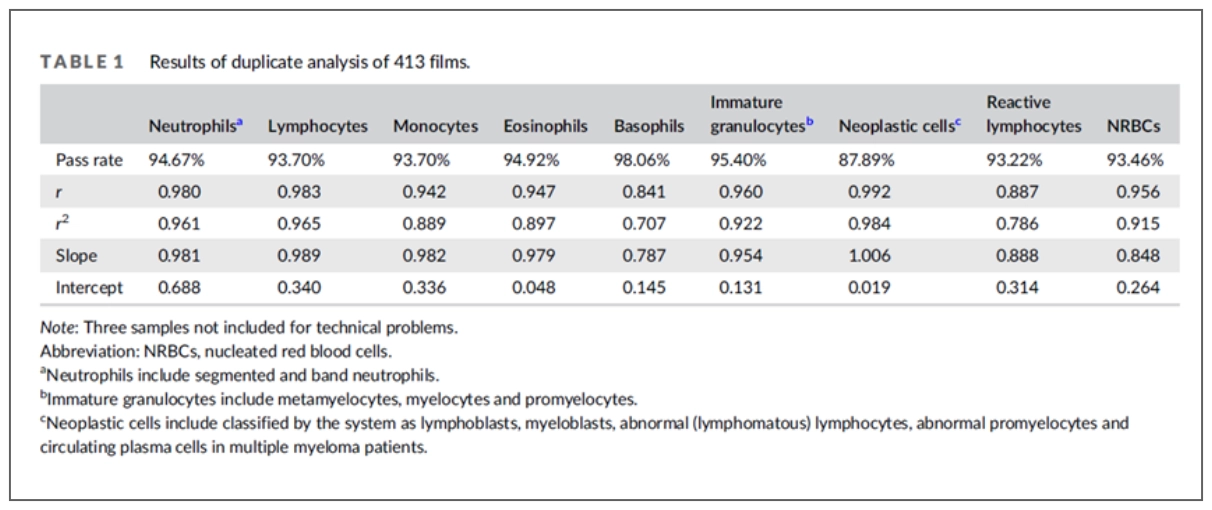Viewport: 1212px width, 510px height.
Task: Click the 98.06% Basophils pass rate
Action: point(646,159)
